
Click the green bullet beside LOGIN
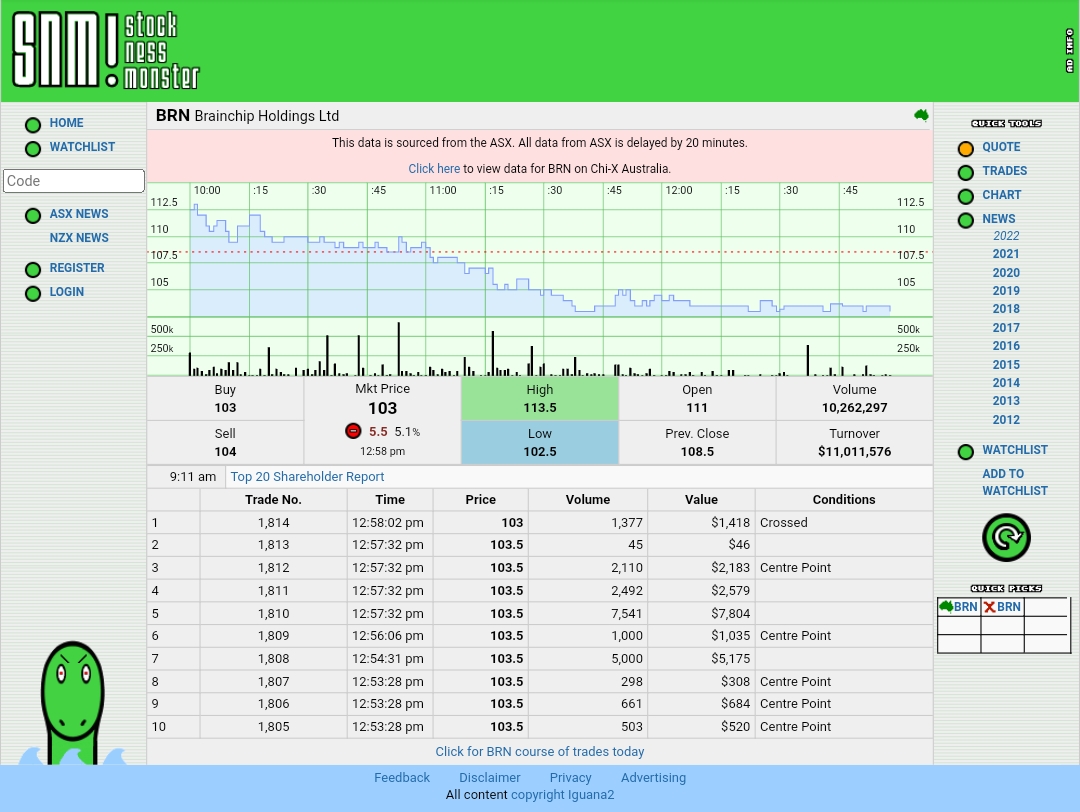[33, 293]
